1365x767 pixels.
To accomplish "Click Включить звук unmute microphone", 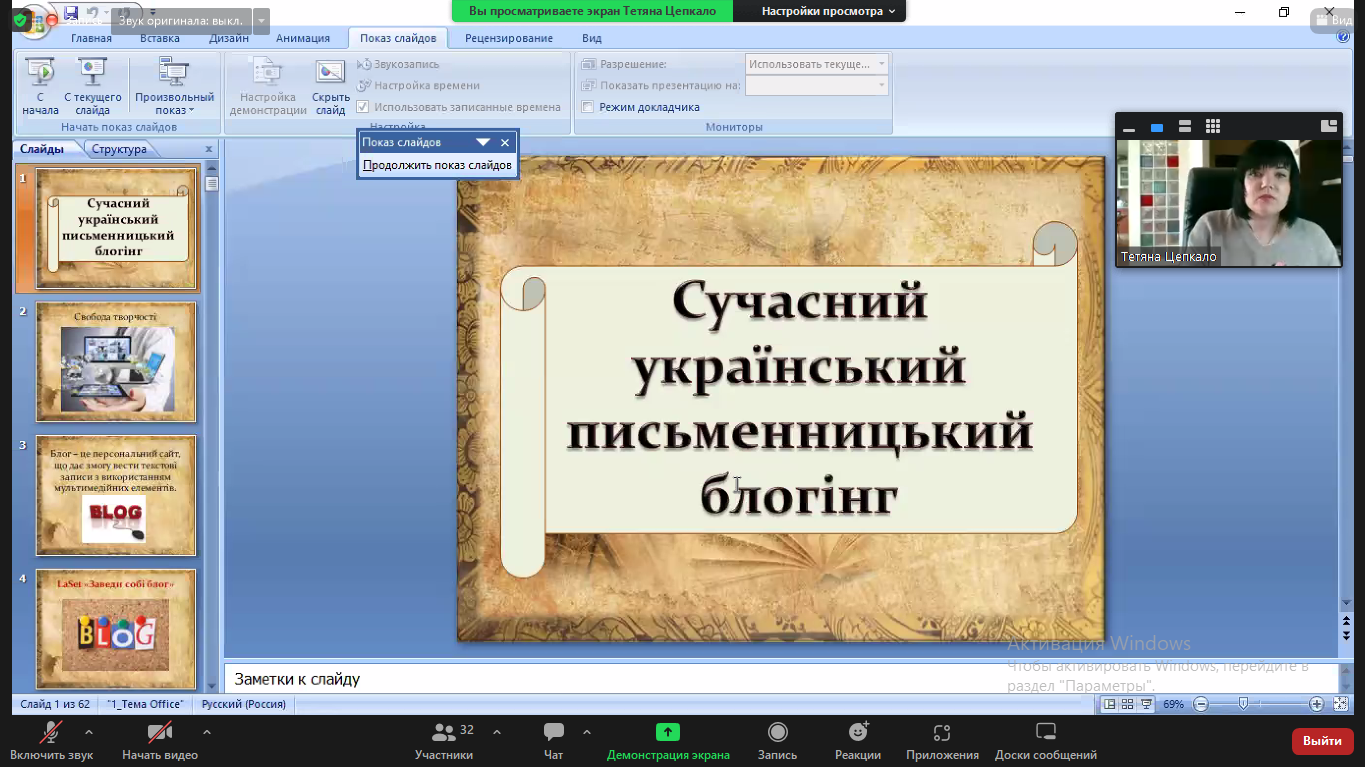I will 52,741.
